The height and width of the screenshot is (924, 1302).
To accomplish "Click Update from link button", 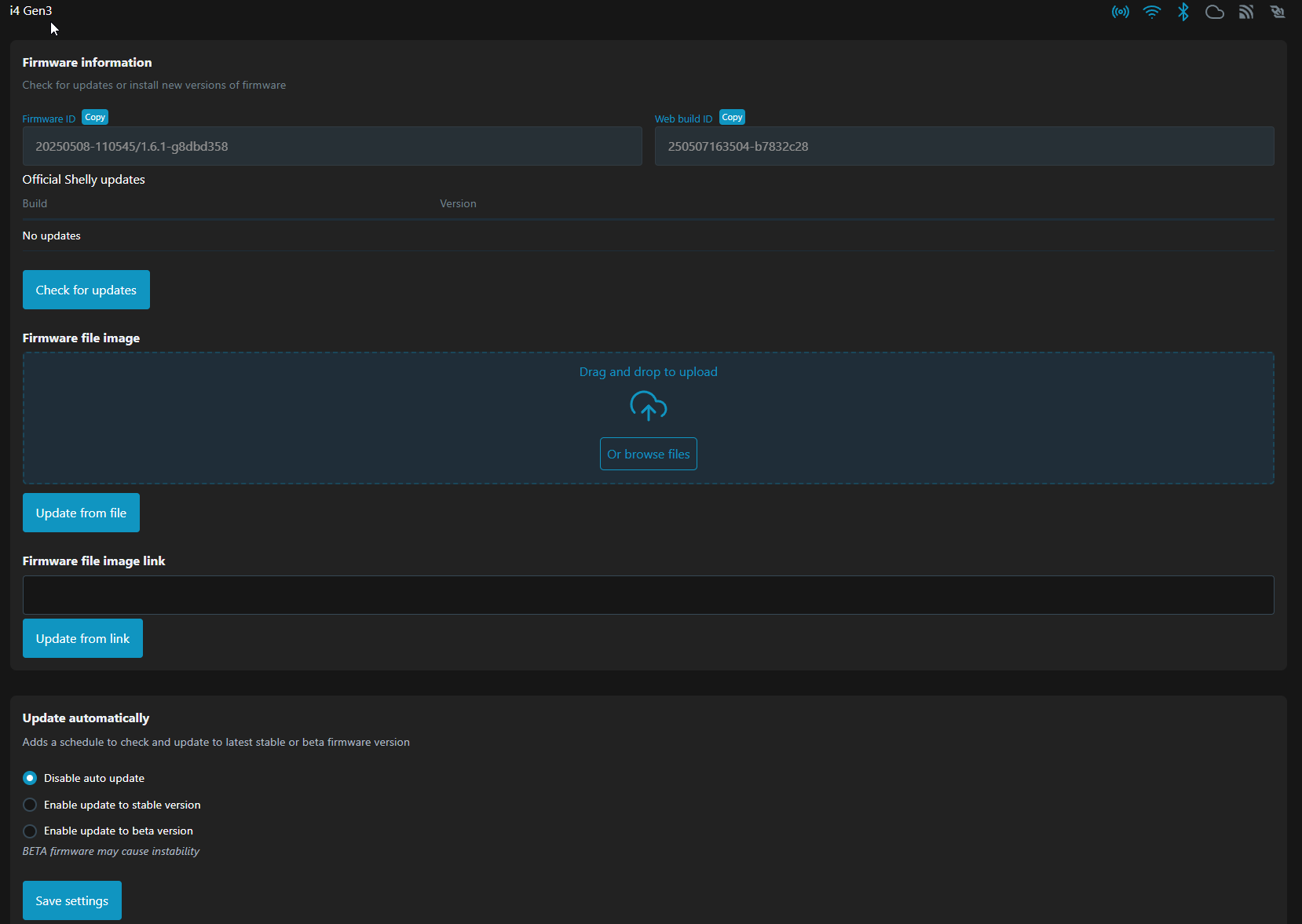I will coord(82,638).
